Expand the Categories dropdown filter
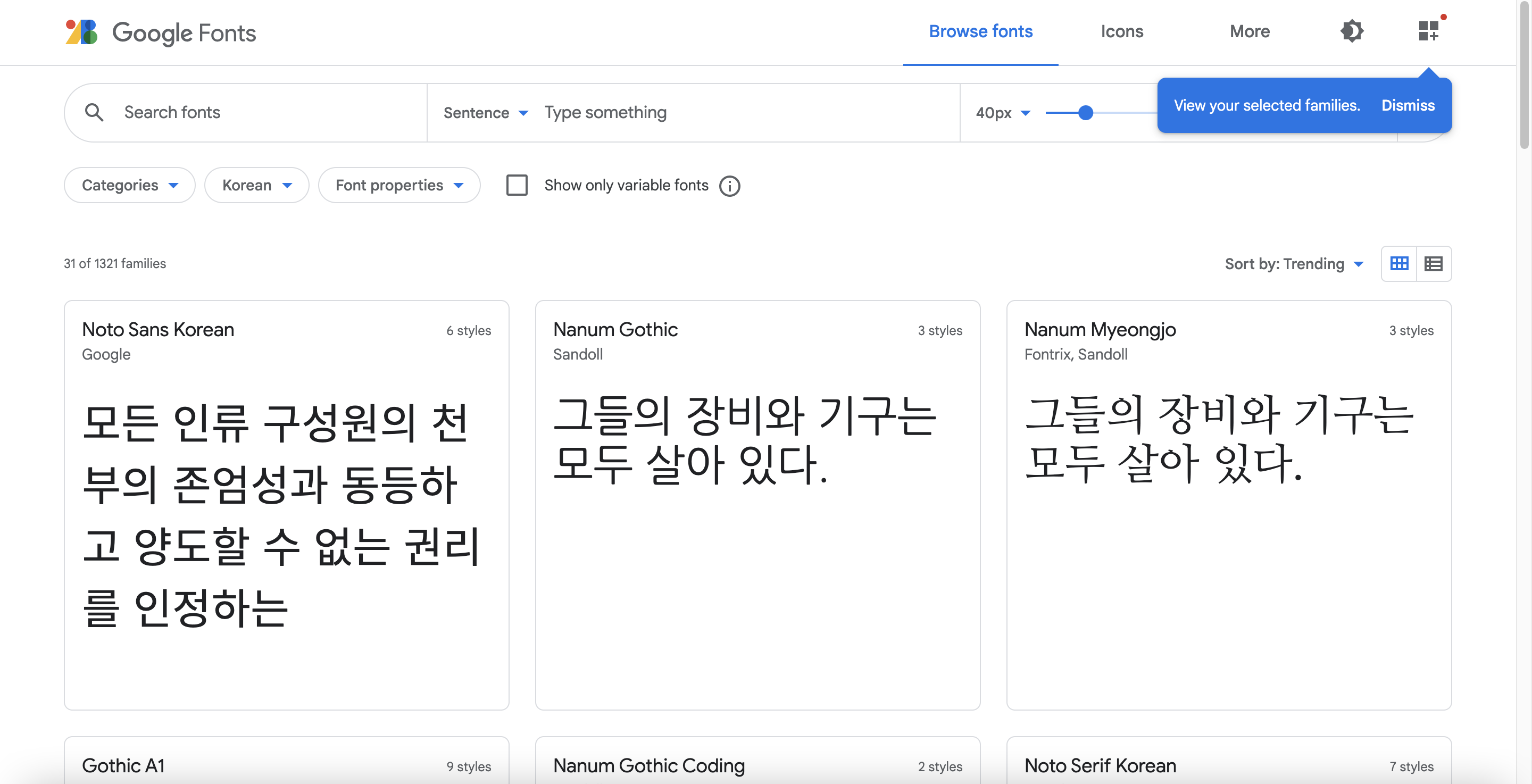 coord(127,184)
